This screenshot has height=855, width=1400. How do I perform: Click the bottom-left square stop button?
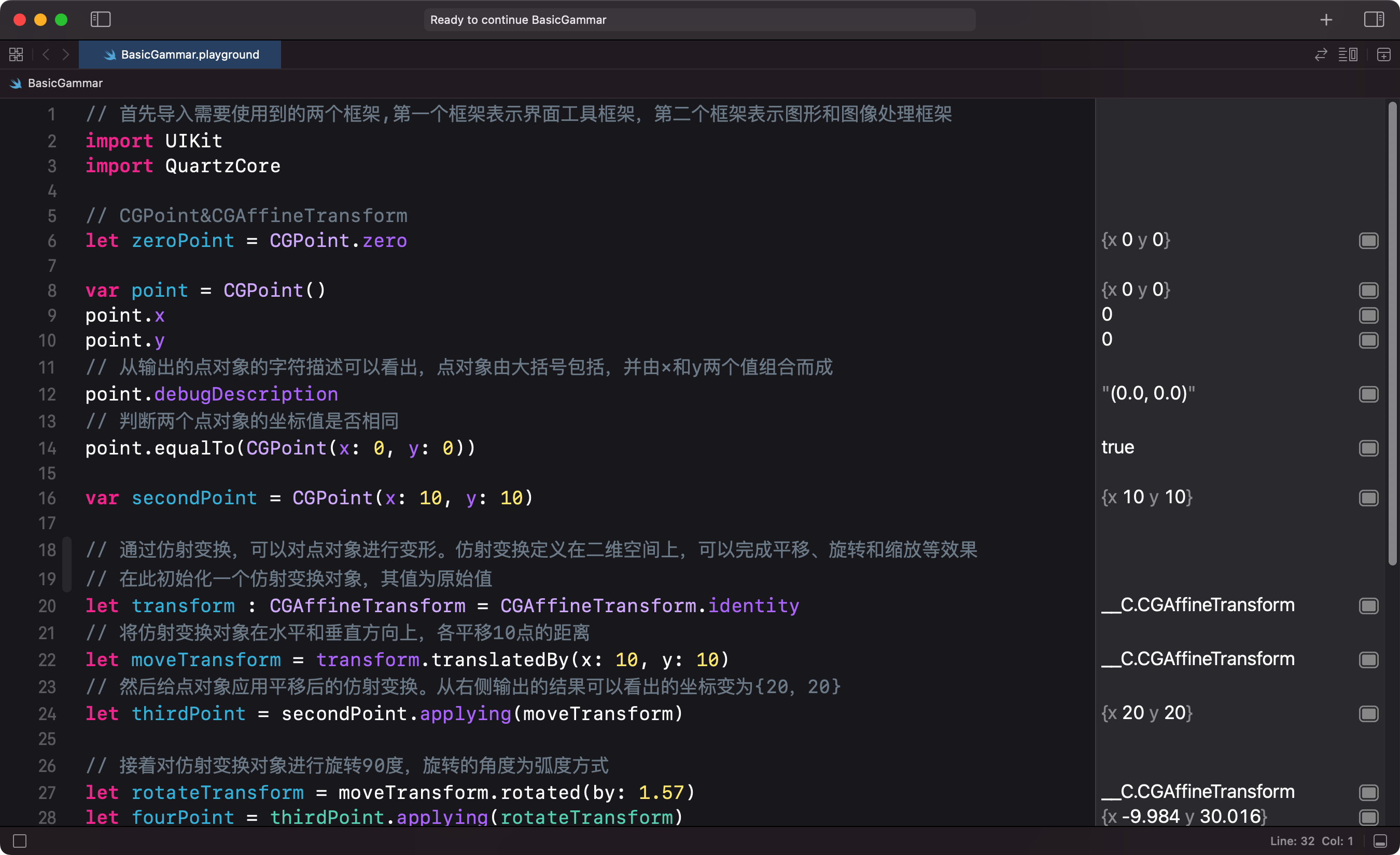pos(20,841)
